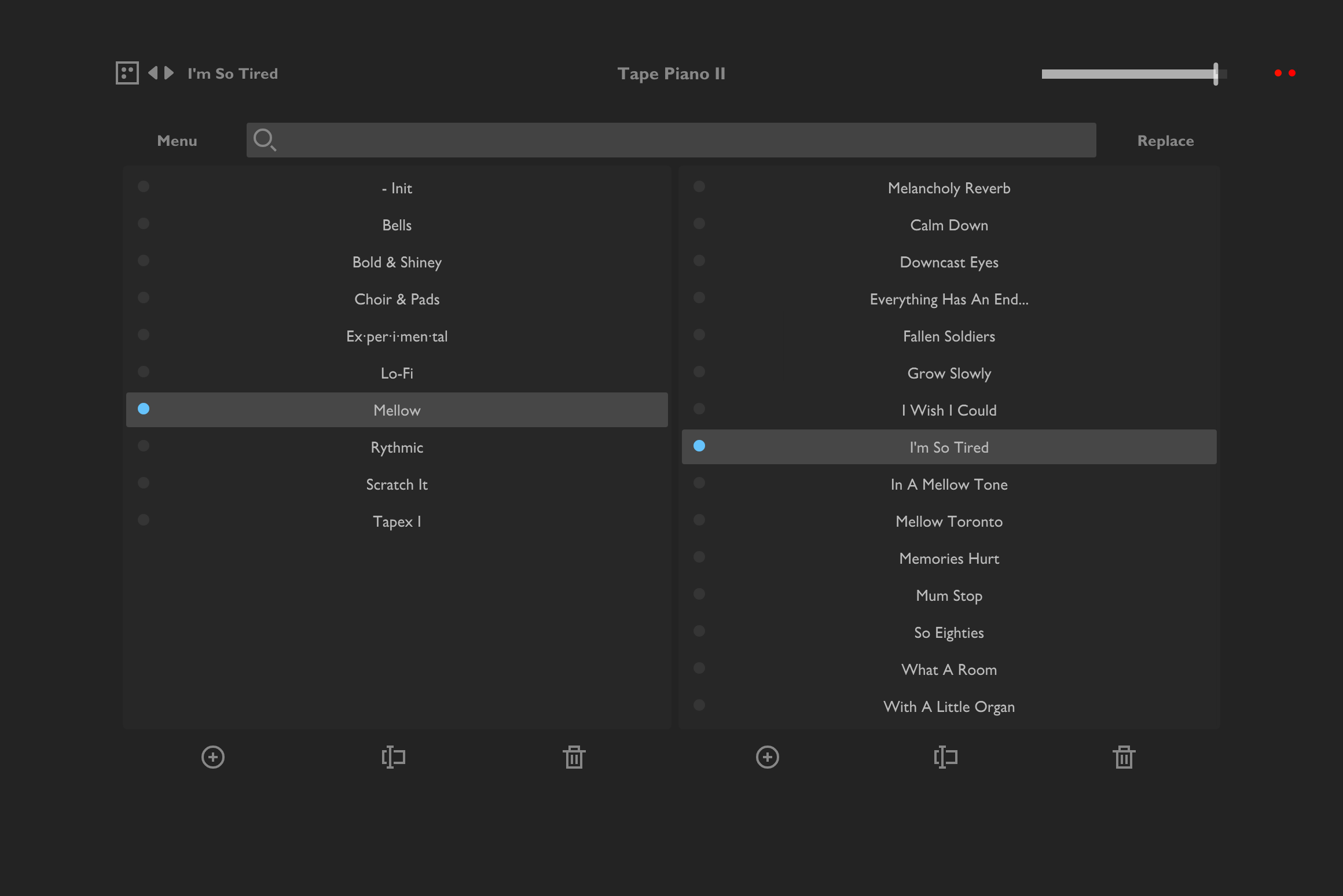
Task: Load the I'm So Tired preset
Action: [x=949, y=447]
